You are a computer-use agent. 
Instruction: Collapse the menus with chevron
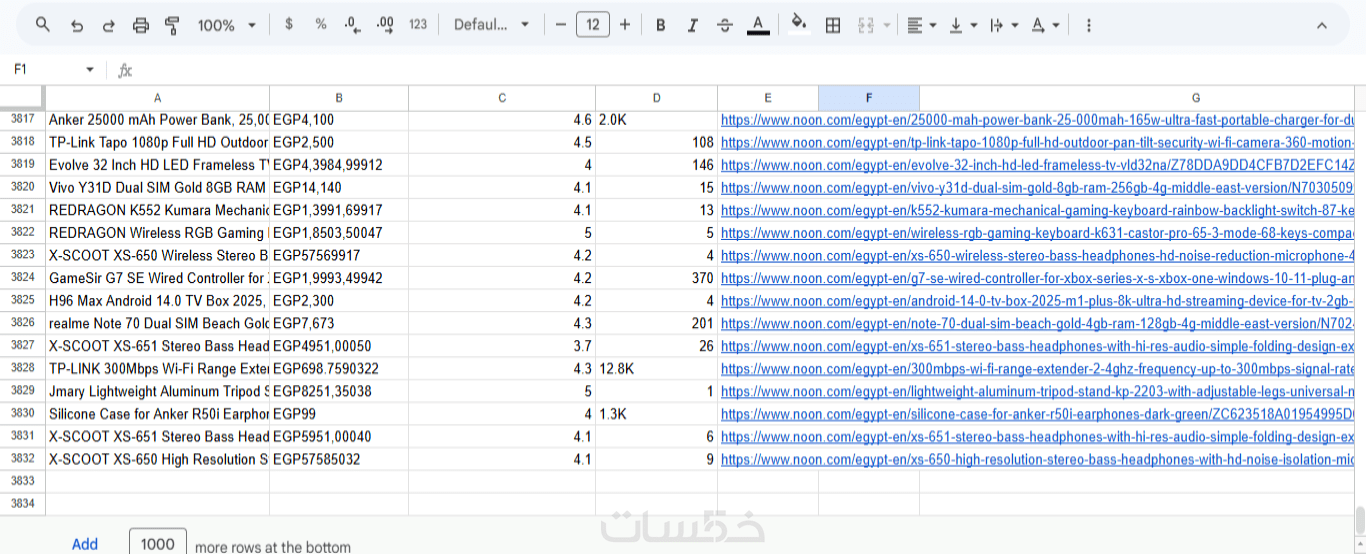[x=1322, y=25]
